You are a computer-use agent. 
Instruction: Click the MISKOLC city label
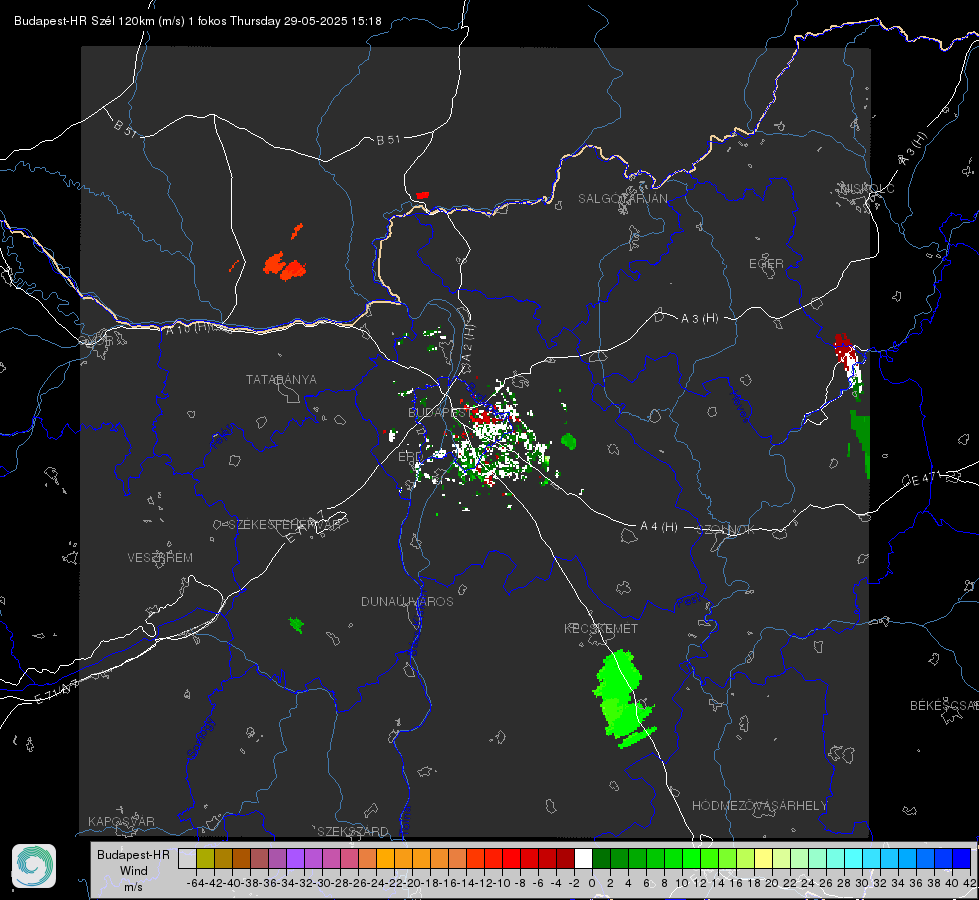(868, 188)
